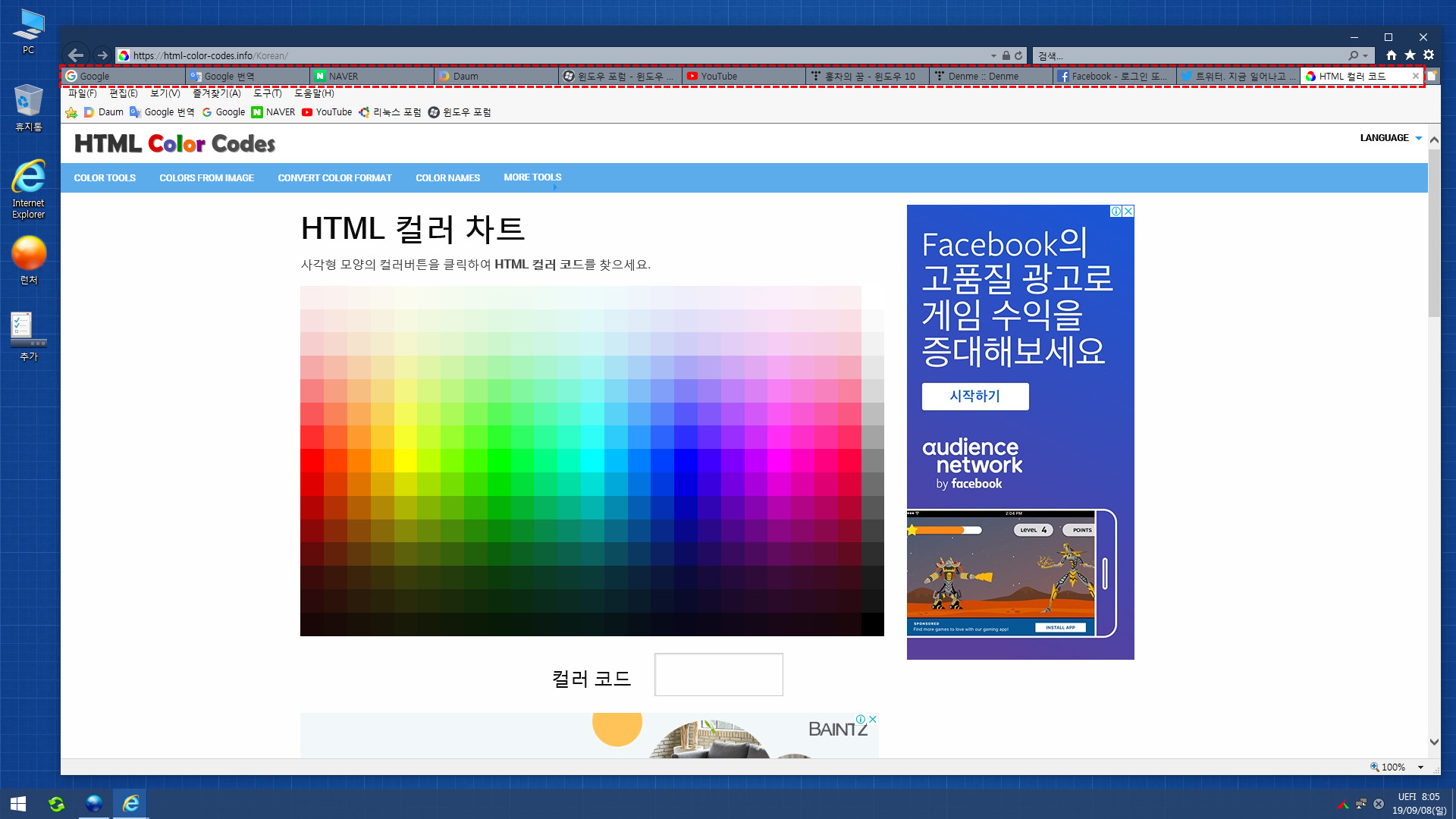Click the HTML Color Codes logo
The width and height of the screenshot is (1456, 819).
(x=174, y=143)
